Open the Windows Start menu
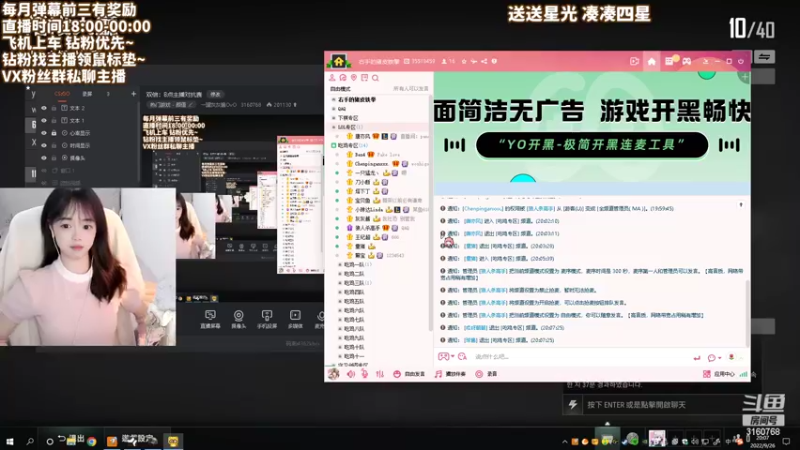The width and height of the screenshot is (800, 450). [x=10, y=441]
